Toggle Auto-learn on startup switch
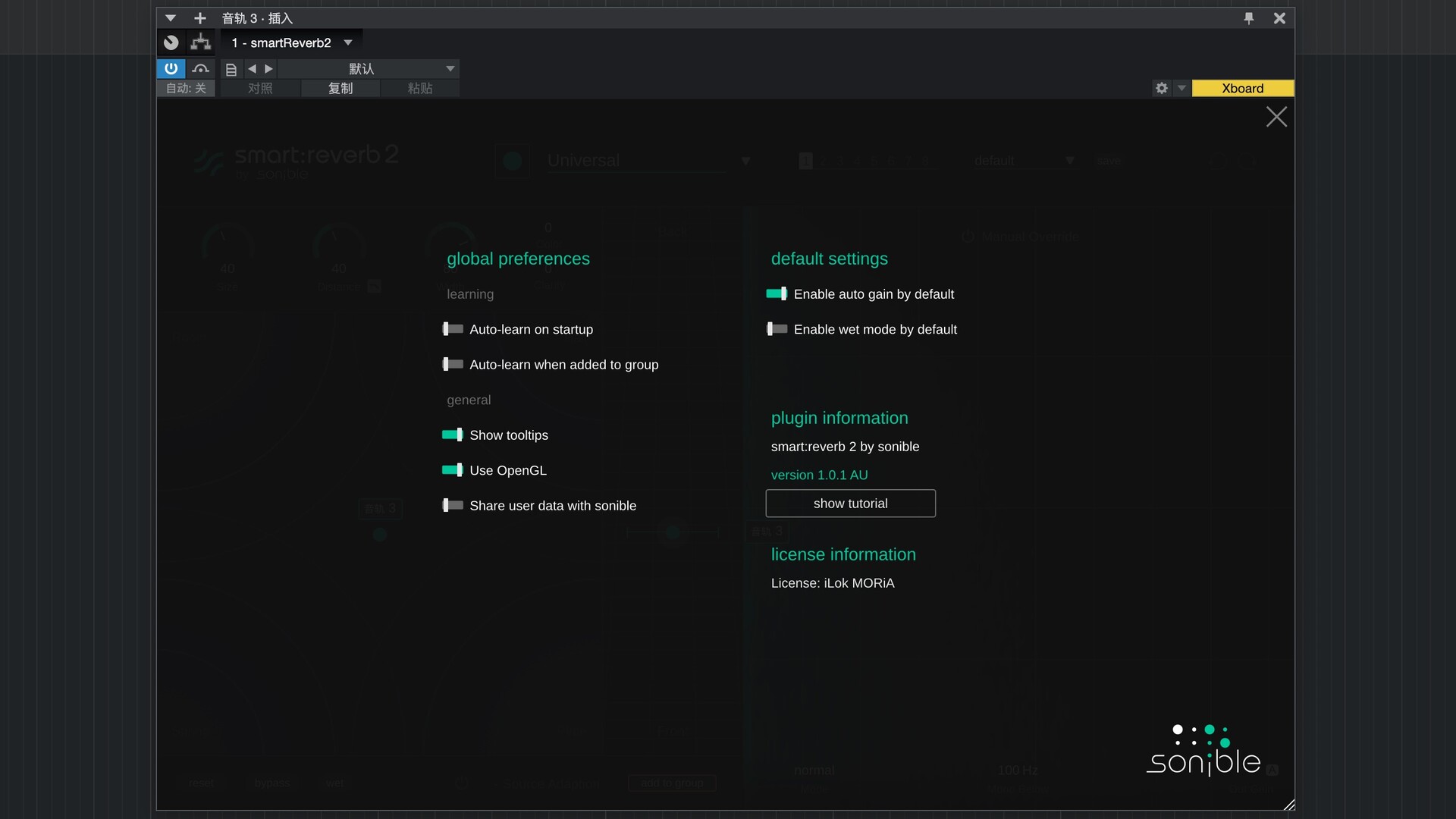Viewport: 1456px width, 819px height. [x=453, y=329]
